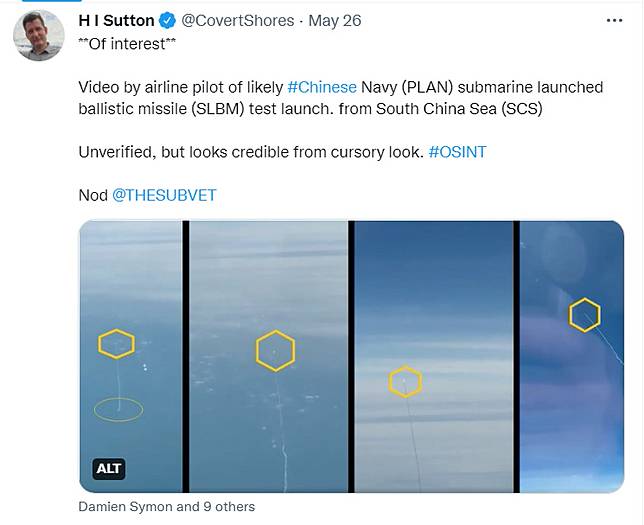Click the yellow oval marker in first image
644x525 pixels.
pos(118,408)
